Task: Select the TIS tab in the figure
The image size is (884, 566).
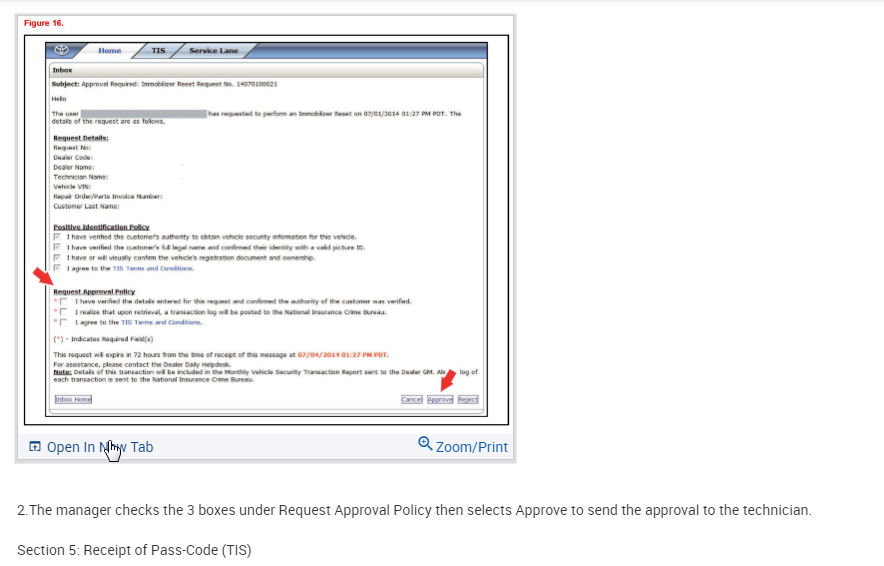Action: [x=158, y=51]
